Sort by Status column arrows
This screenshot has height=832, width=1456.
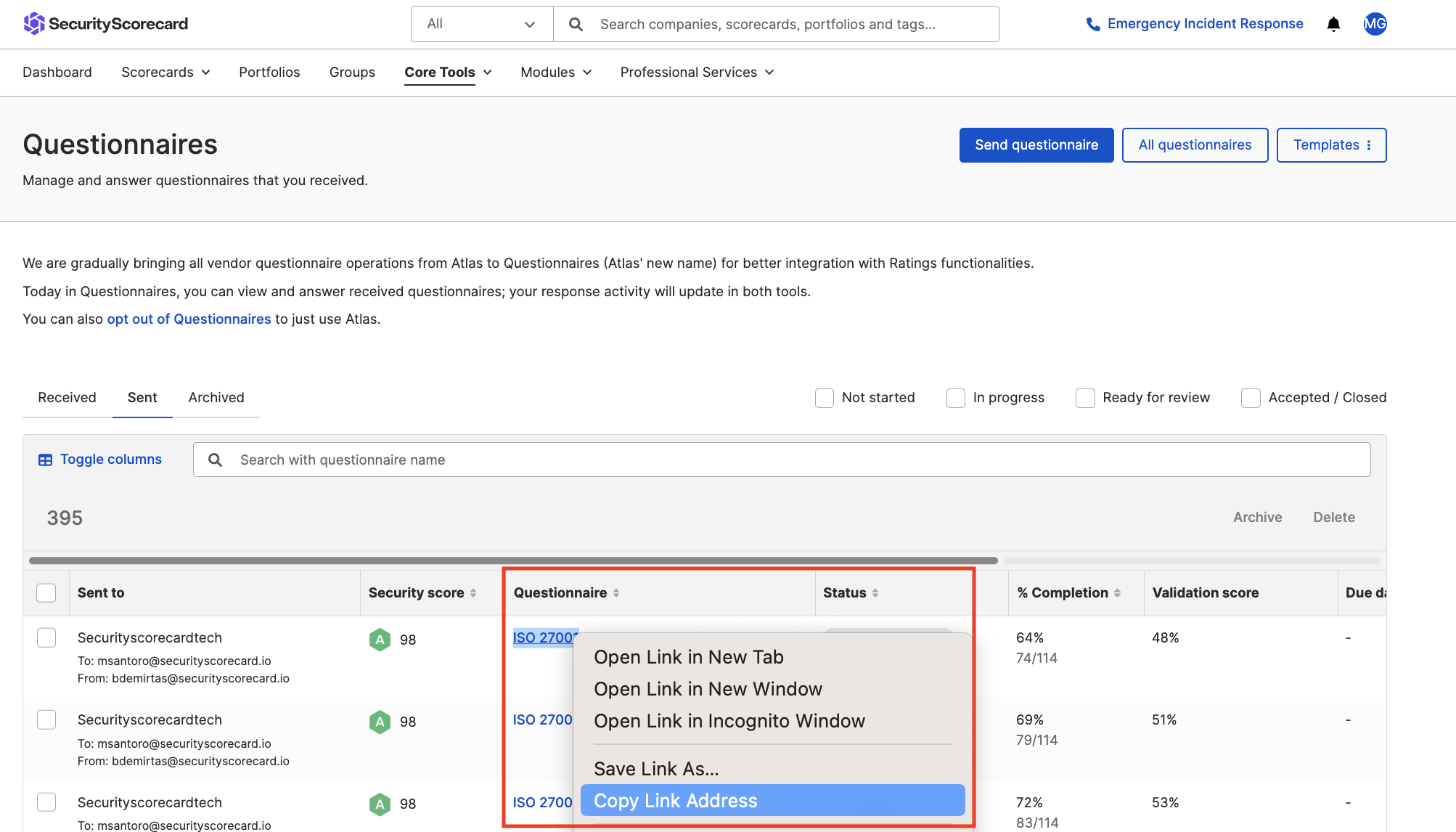(875, 593)
